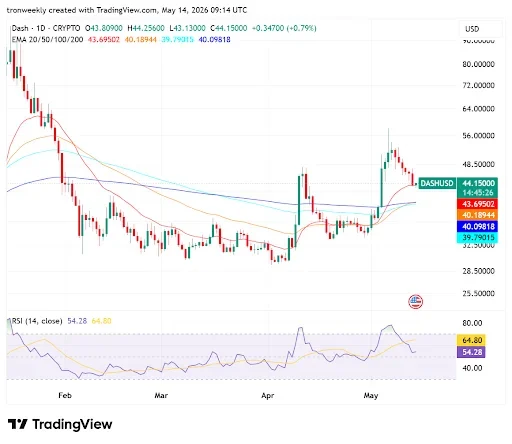Click the 48.50000 price axis label
Screen dimensions: 512x444
478,164
